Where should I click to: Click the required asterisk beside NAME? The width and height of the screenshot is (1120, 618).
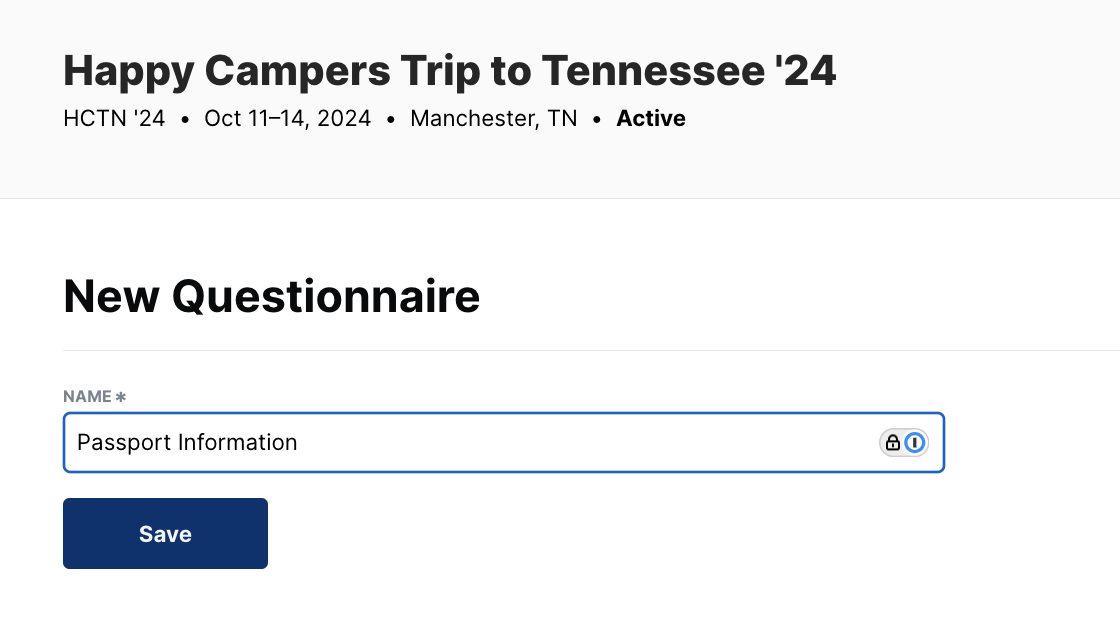[x=121, y=397]
